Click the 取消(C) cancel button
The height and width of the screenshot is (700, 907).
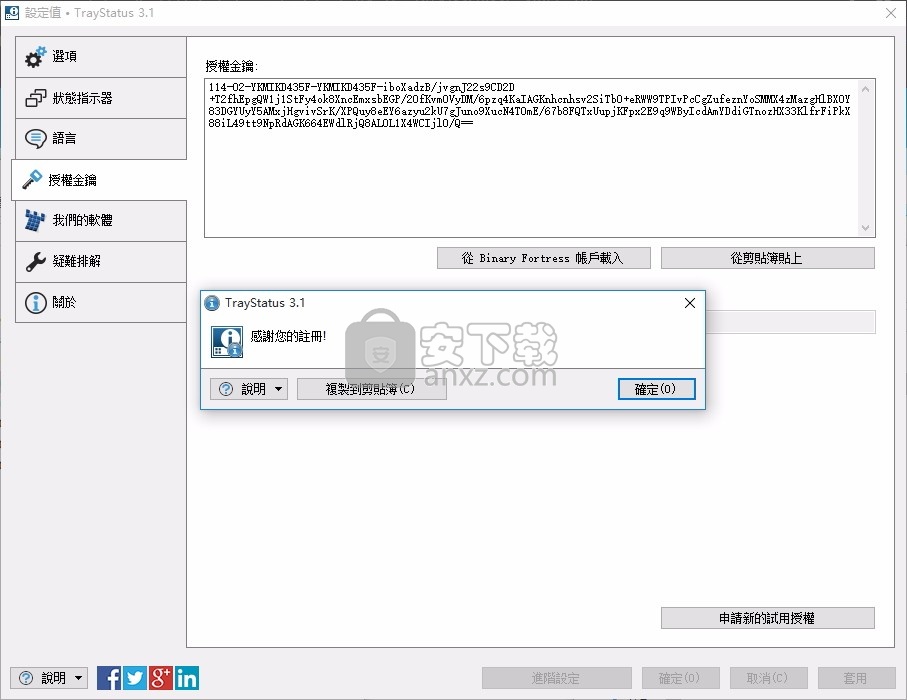(768, 678)
